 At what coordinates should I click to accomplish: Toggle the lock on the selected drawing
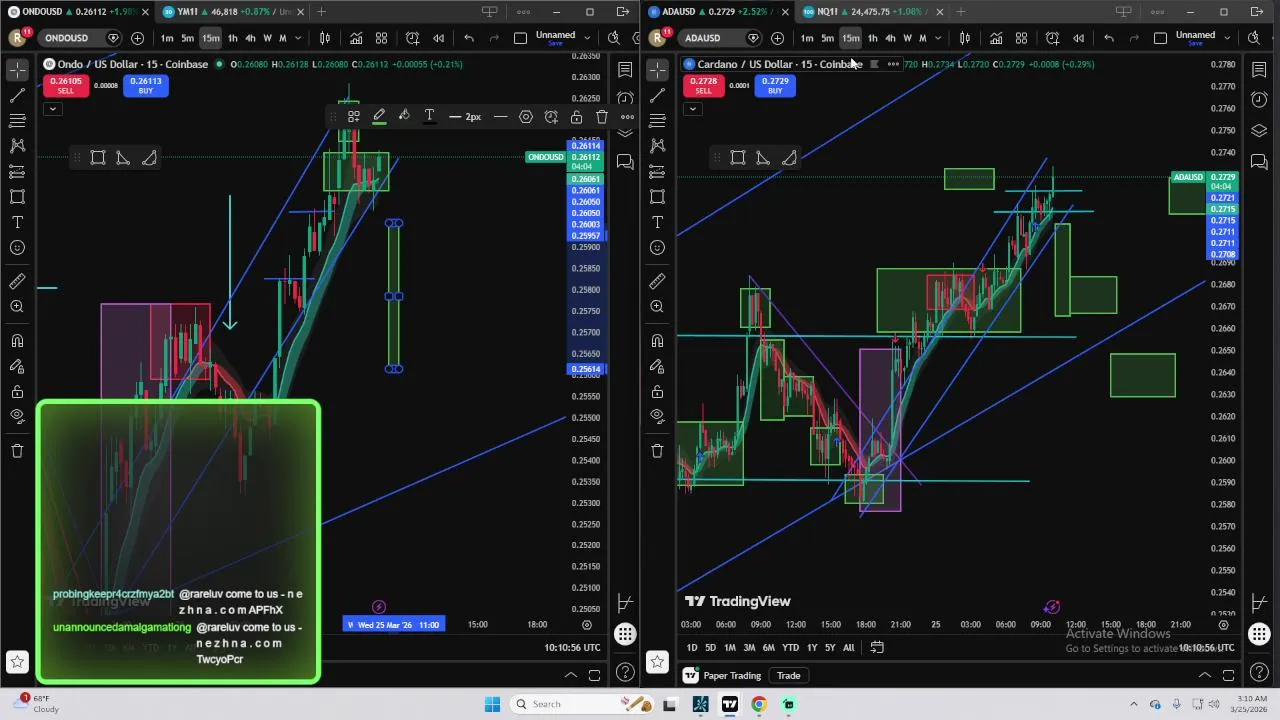coord(577,117)
